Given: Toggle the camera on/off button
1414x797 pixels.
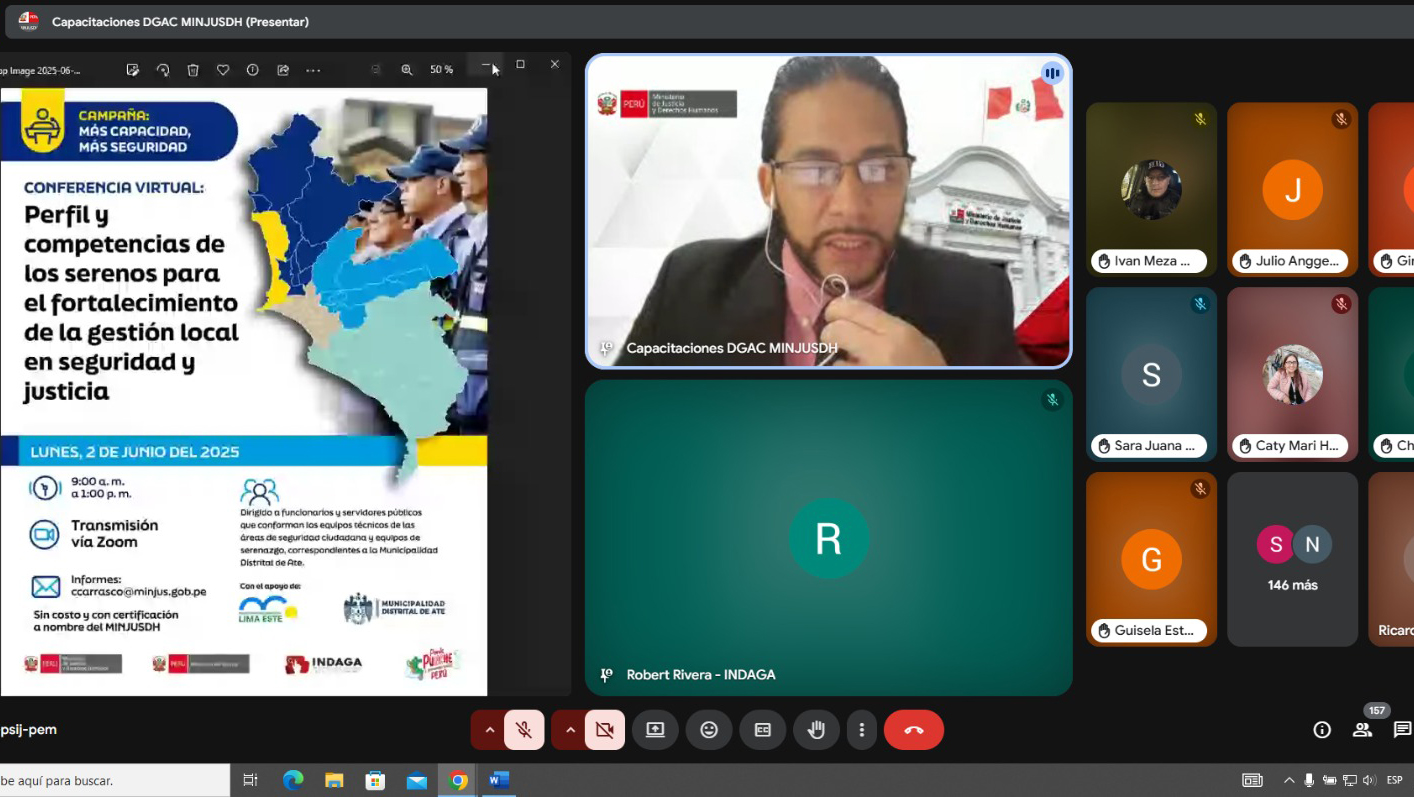Looking at the screenshot, I should click(x=604, y=730).
